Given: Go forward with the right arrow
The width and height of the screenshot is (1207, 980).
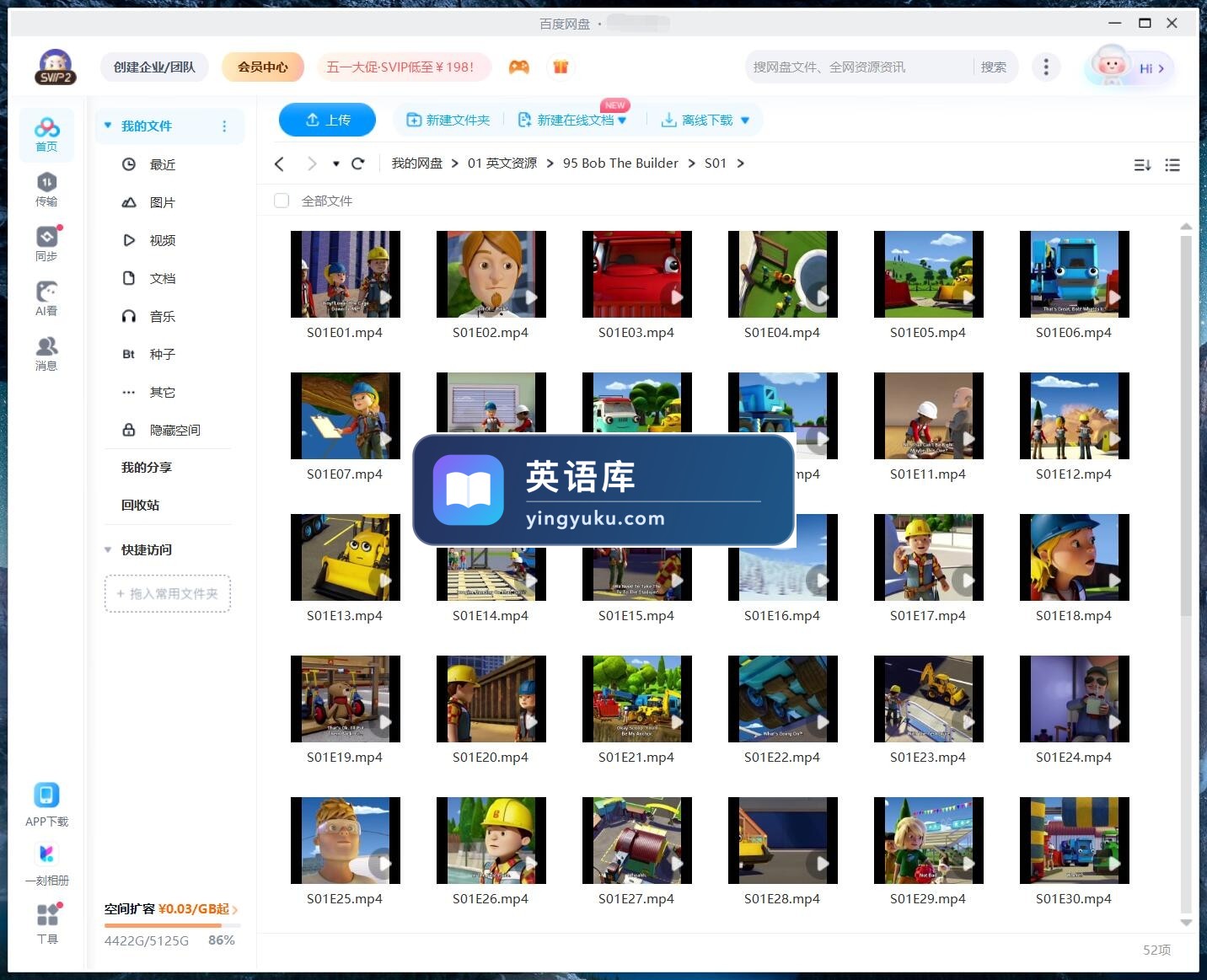Looking at the screenshot, I should [312, 163].
